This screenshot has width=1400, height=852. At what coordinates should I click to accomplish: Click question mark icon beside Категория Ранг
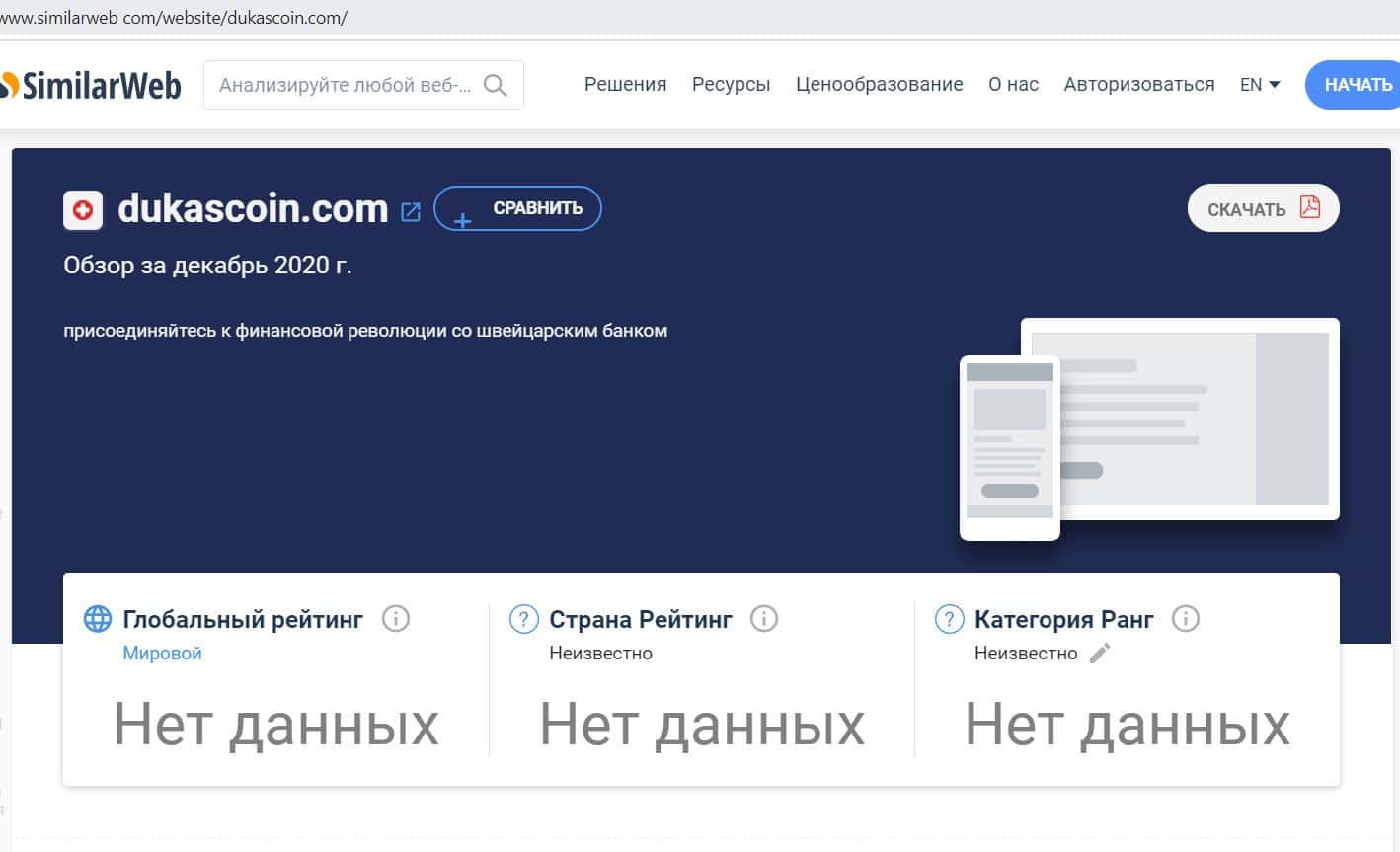pos(949,619)
